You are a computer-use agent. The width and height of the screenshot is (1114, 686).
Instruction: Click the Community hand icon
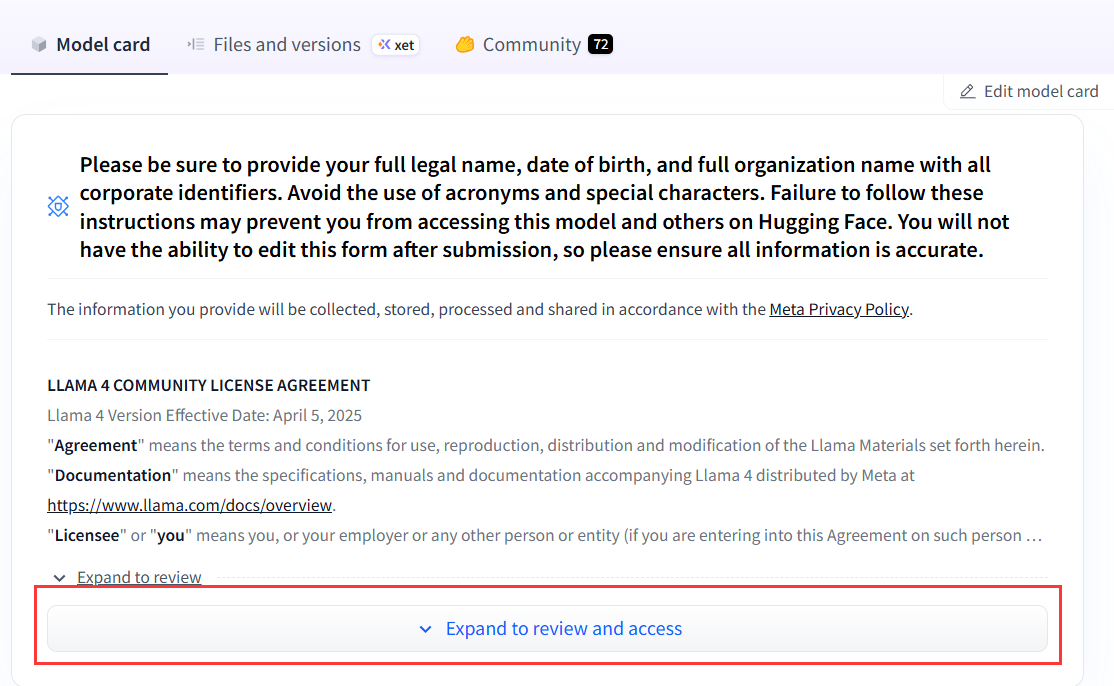click(x=465, y=45)
